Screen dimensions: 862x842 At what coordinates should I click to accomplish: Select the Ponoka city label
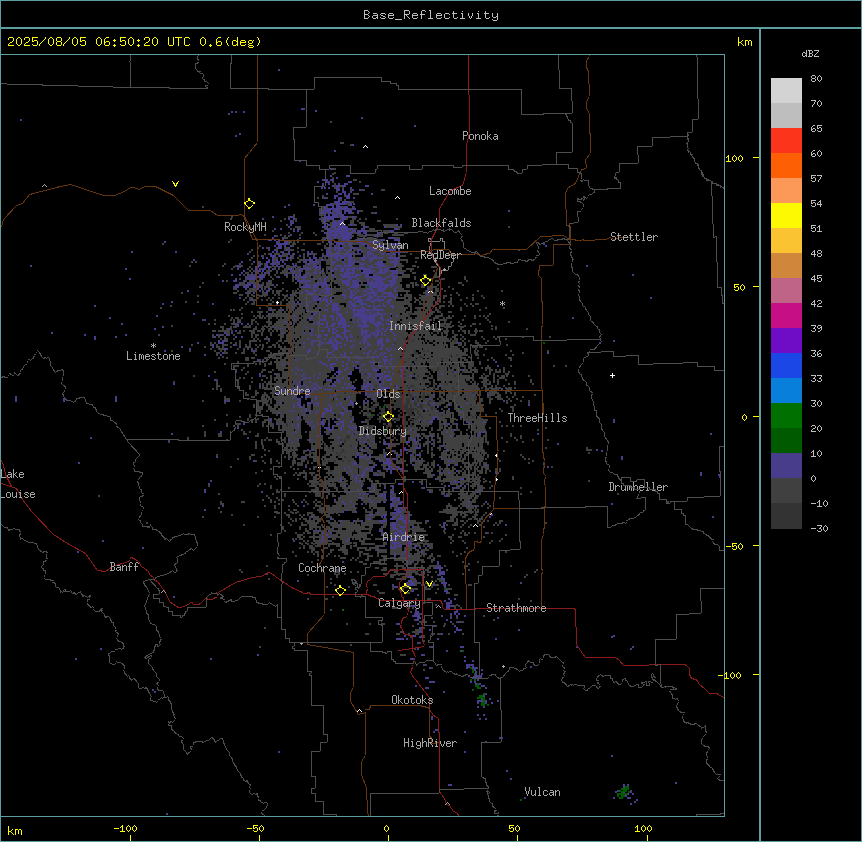point(480,136)
